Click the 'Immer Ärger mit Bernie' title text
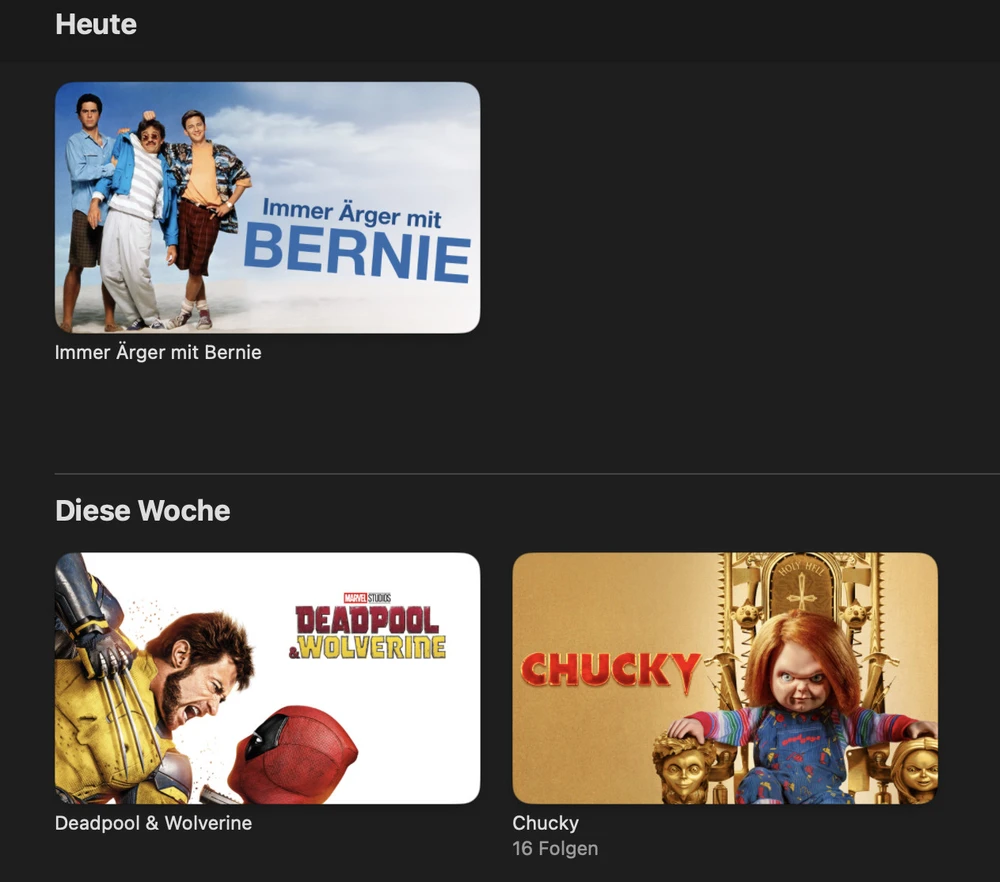 [158, 352]
